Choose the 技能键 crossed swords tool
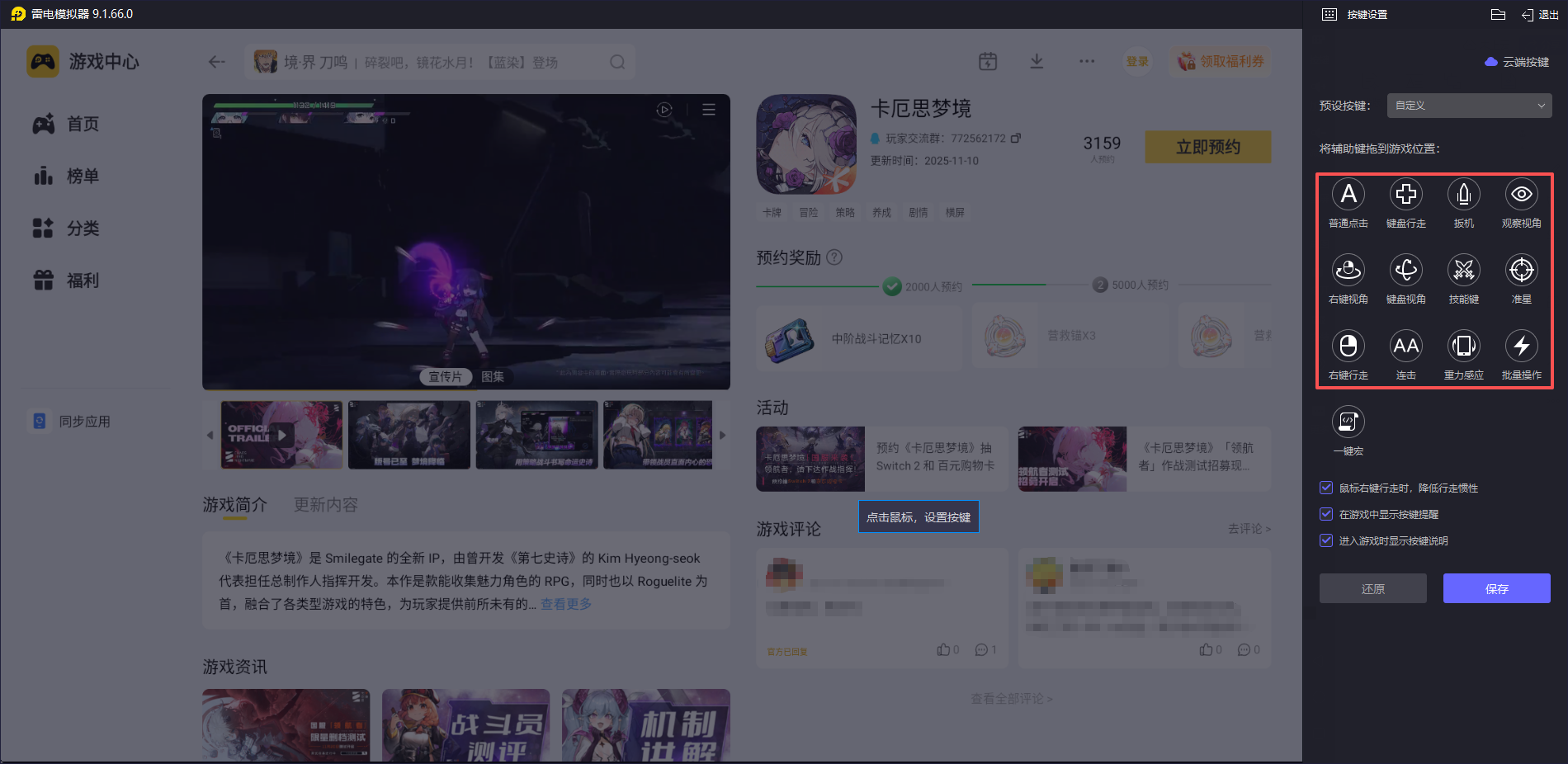 pyautogui.click(x=1464, y=270)
